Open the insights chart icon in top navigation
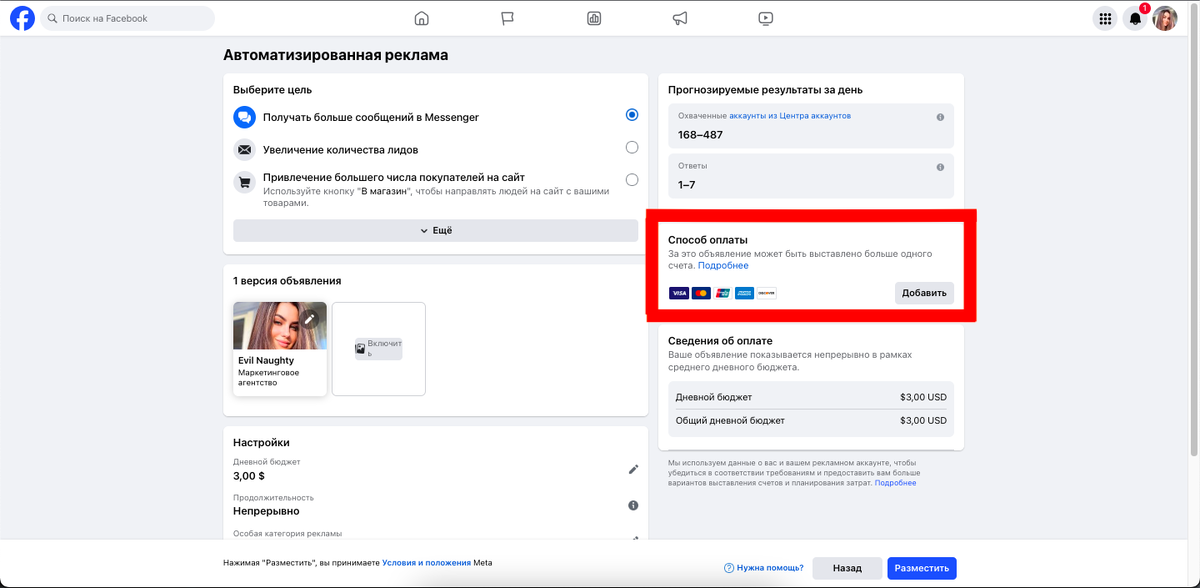The height and width of the screenshot is (588, 1200). point(594,17)
